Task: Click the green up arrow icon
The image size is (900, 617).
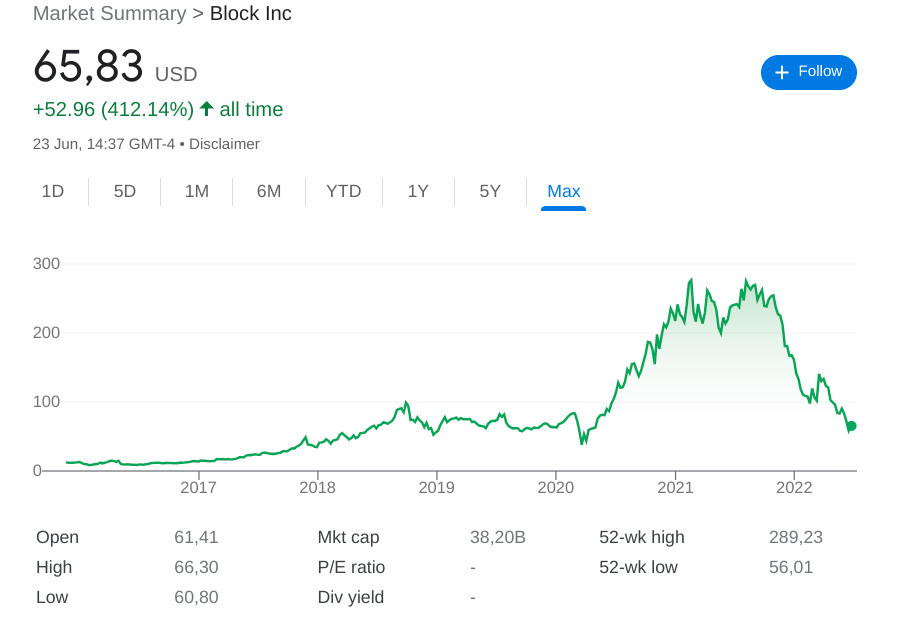Action: pyautogui.click(x=207, y=109)
